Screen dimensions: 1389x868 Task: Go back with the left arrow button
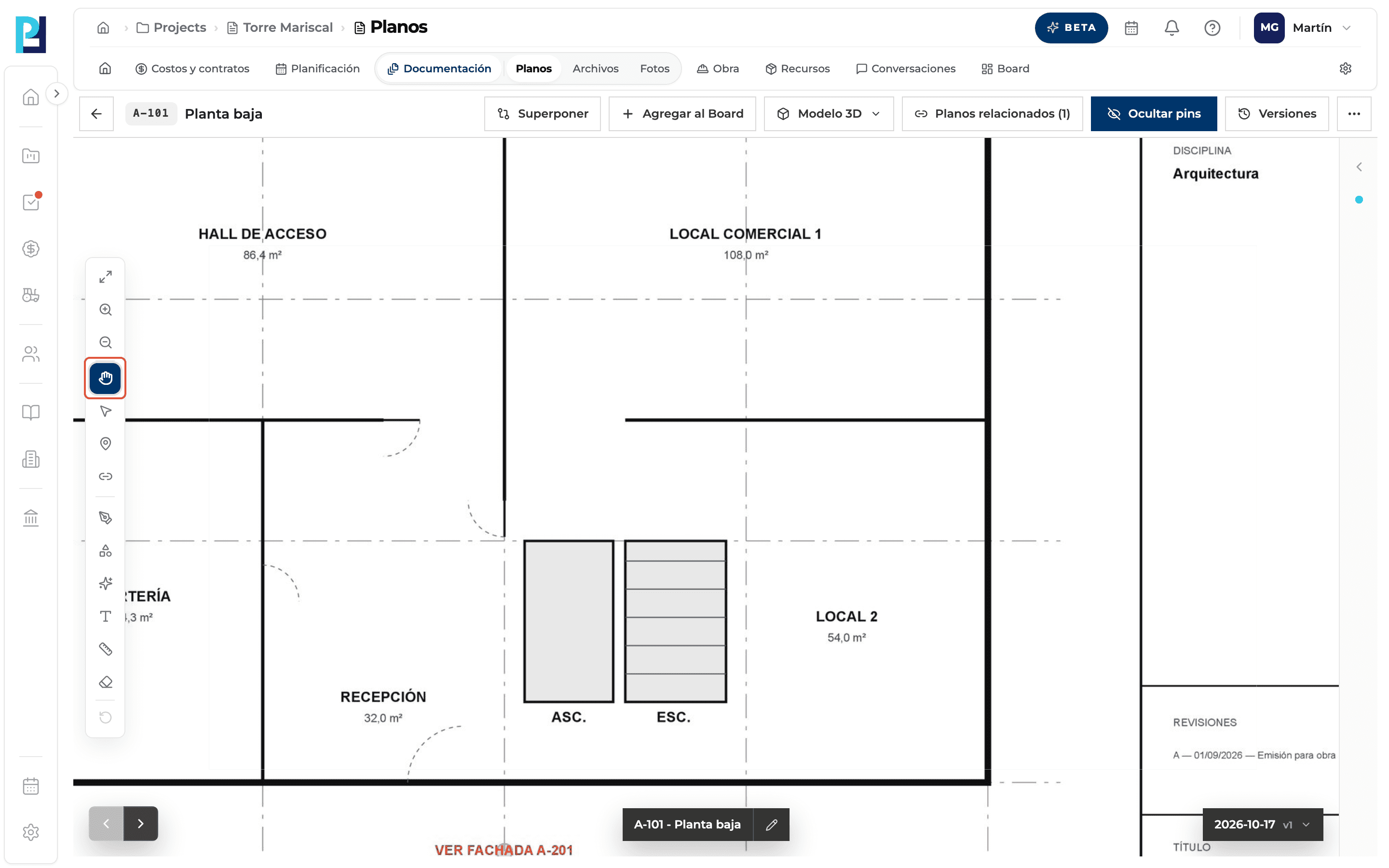(96, 114)
